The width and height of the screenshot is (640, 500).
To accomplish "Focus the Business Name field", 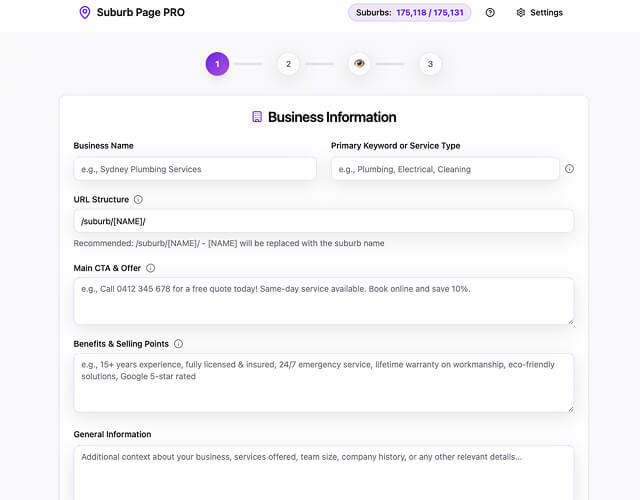I will click(x=195, y=169).
